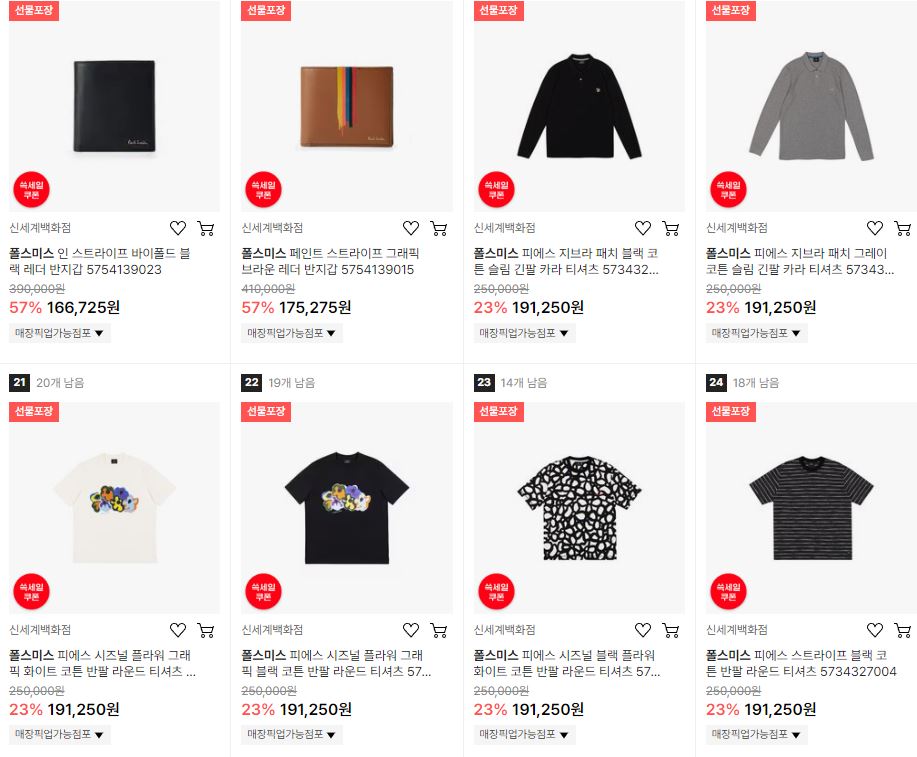The image size is (917, 757).
Task: Open the 폴스미스 인 스트라이프 바이폴드 wallet title
Action: point(100,261)
